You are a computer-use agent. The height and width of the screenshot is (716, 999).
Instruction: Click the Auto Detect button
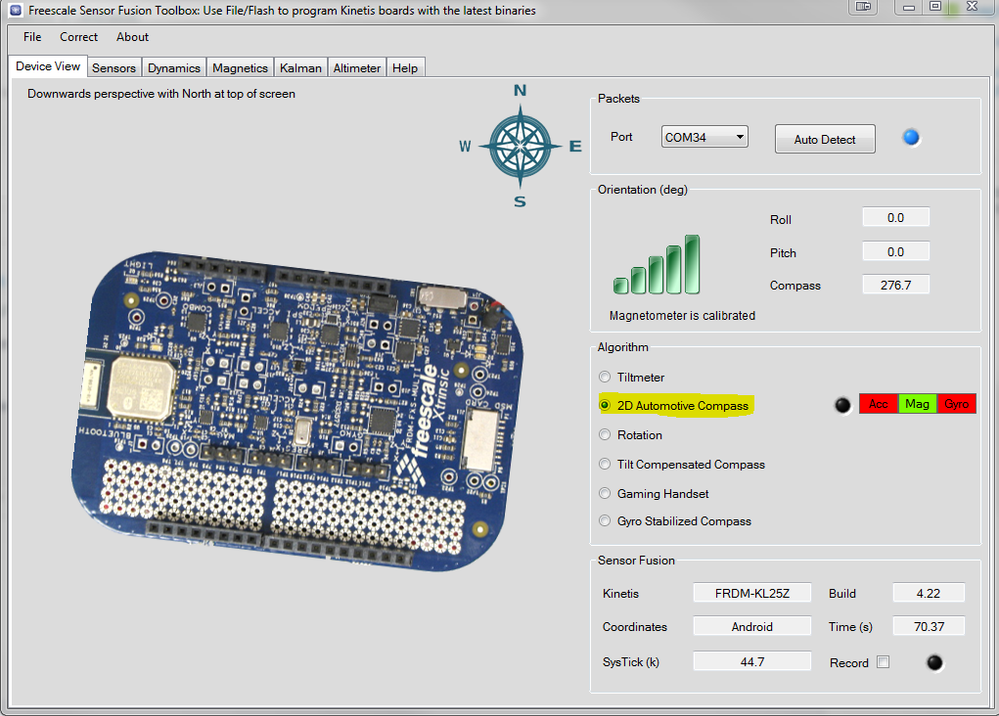pos(824,138)
